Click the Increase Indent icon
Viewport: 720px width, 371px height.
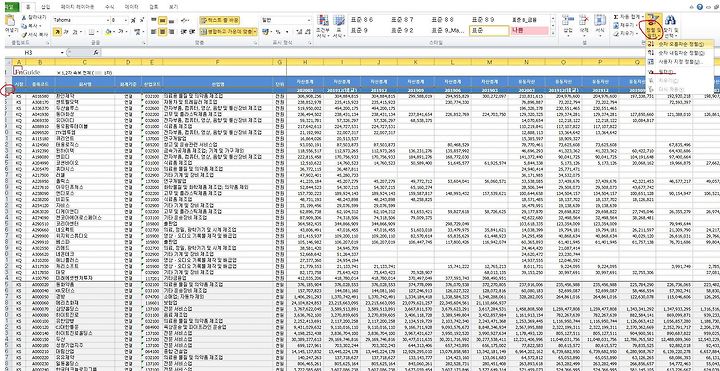(192, 32)
